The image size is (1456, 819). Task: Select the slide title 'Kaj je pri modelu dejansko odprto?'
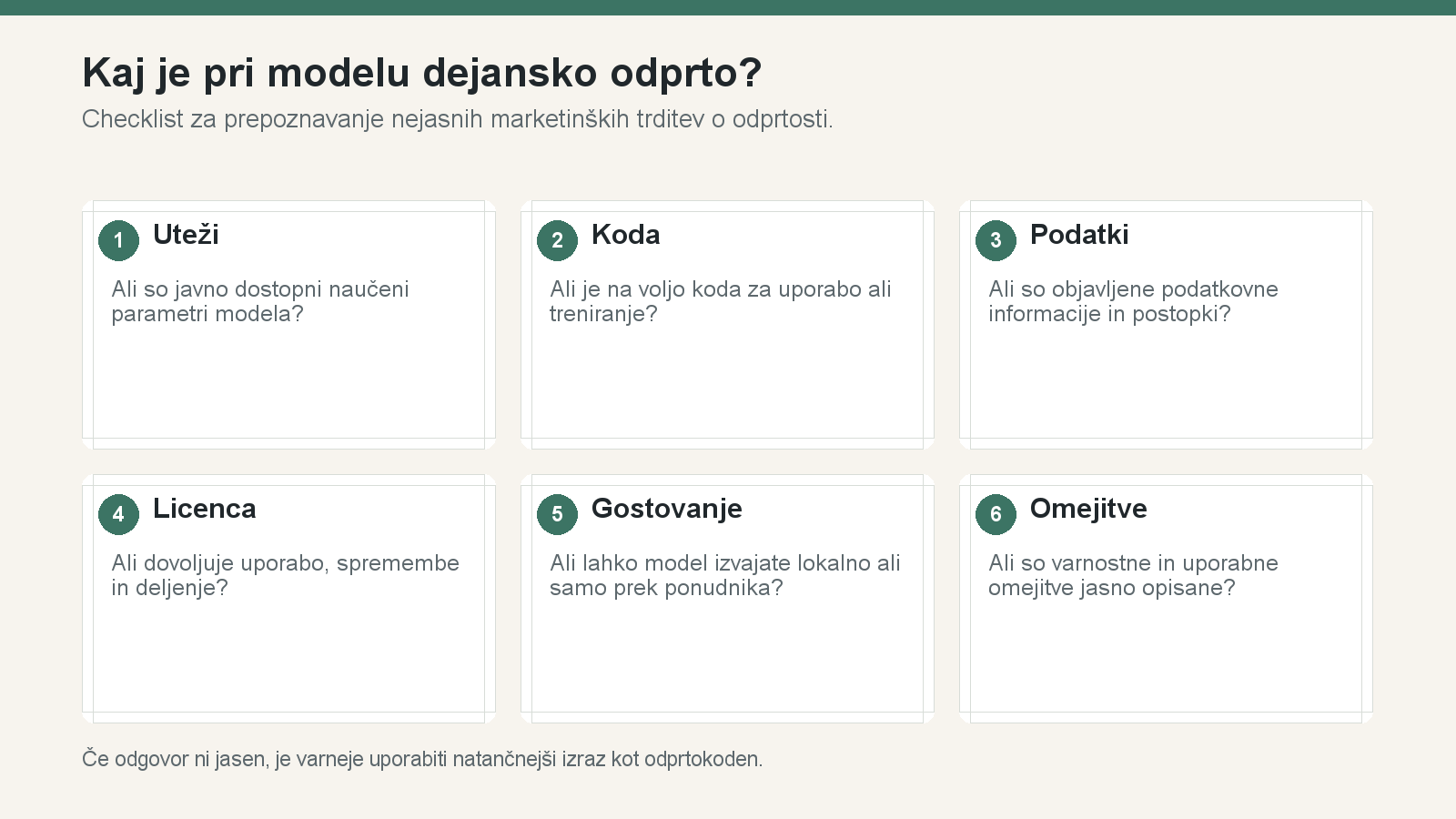pyautogui.click(x=422, y=73)
